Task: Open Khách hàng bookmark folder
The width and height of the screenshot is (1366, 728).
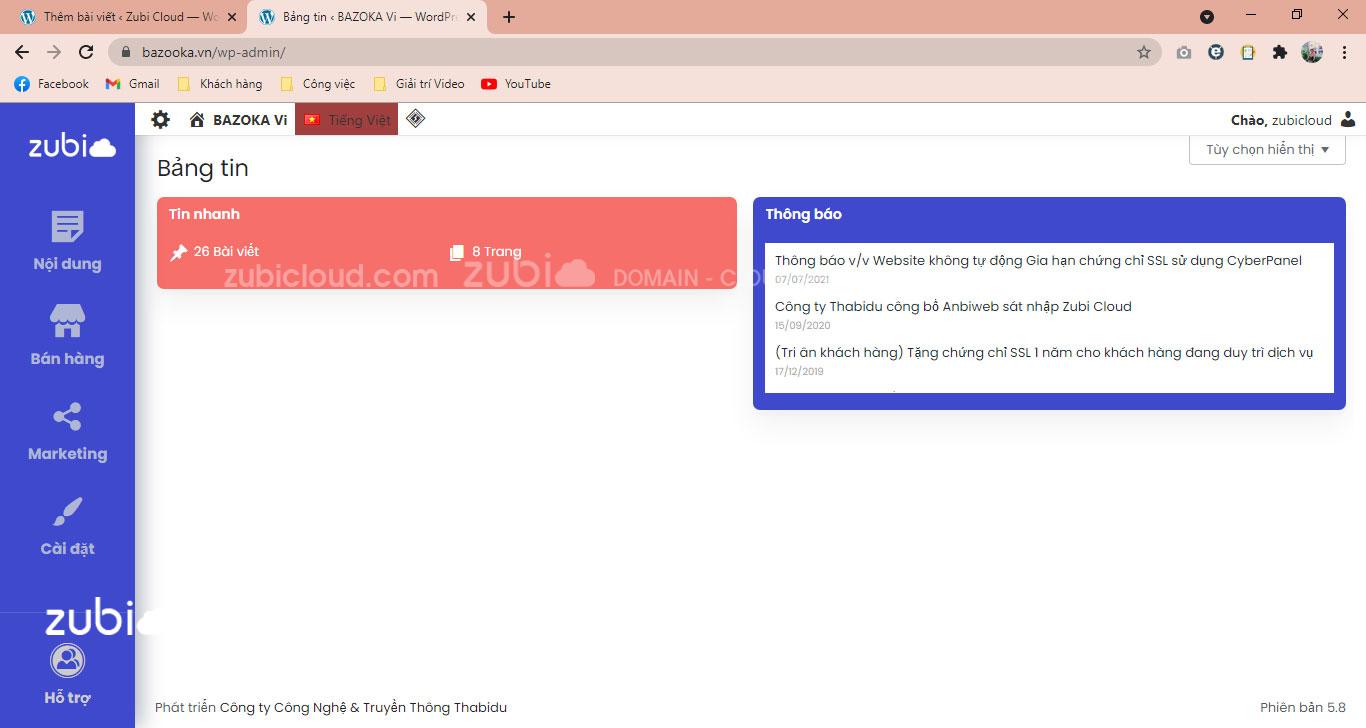Action: click(x=219, y=84)
